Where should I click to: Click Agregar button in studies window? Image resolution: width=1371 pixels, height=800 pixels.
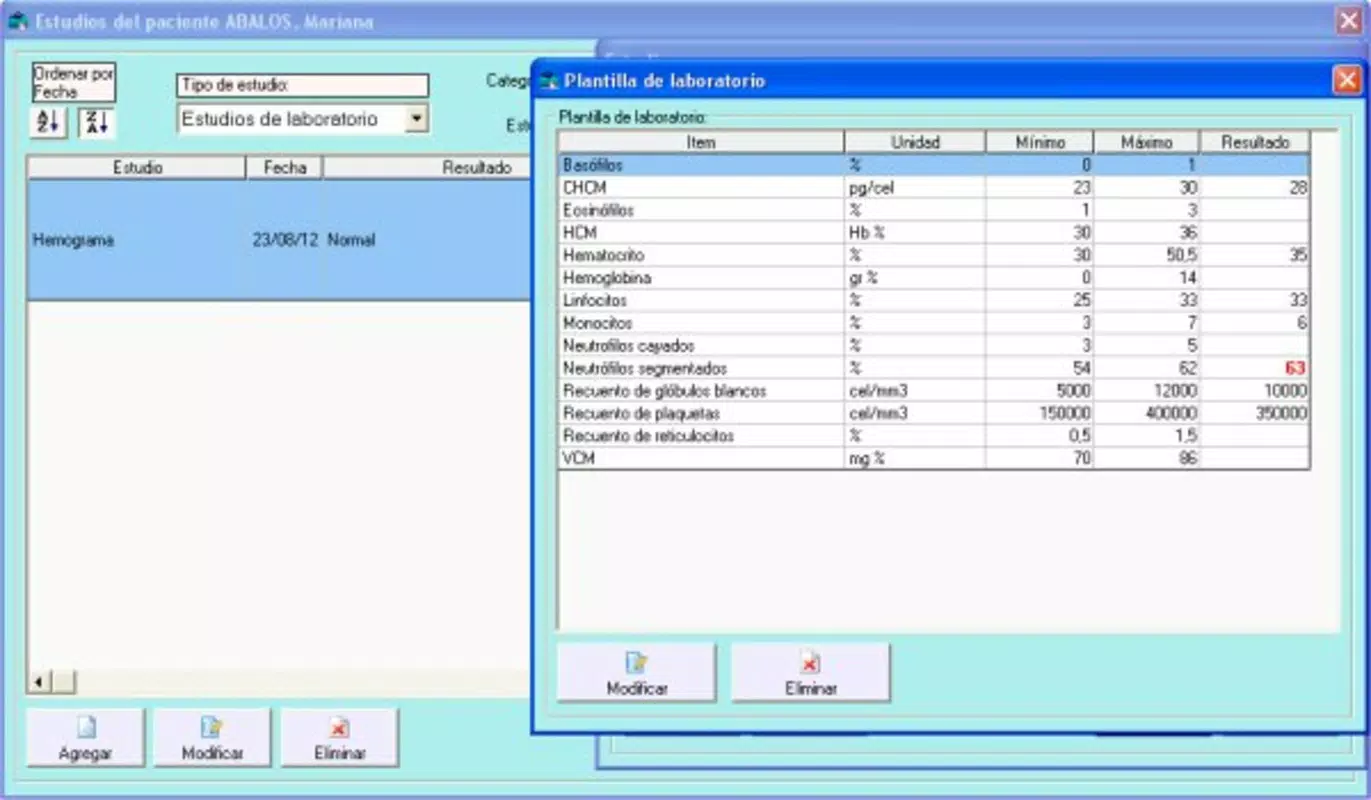pos(85,738)
